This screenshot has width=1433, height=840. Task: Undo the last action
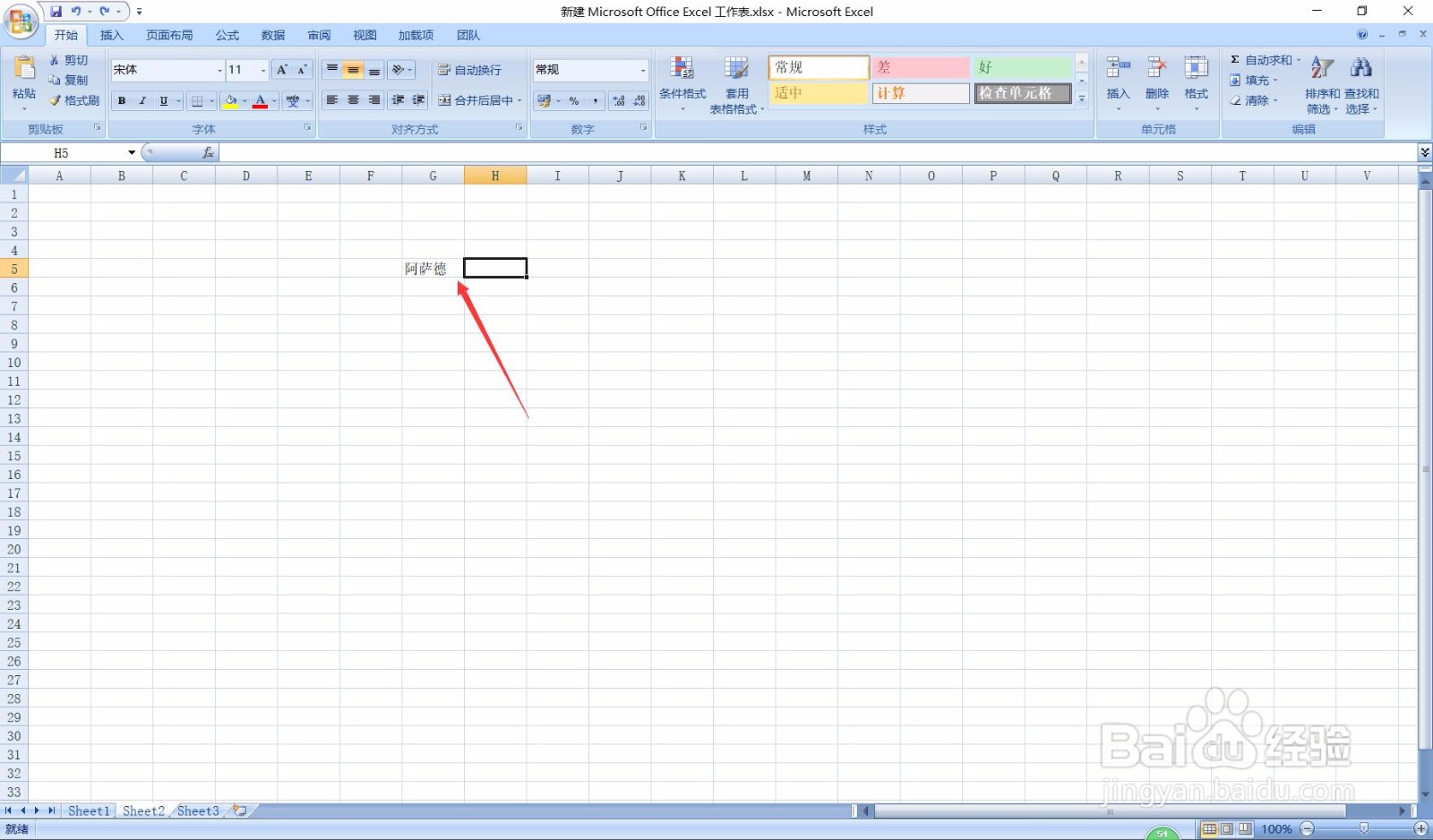point(76,12)
